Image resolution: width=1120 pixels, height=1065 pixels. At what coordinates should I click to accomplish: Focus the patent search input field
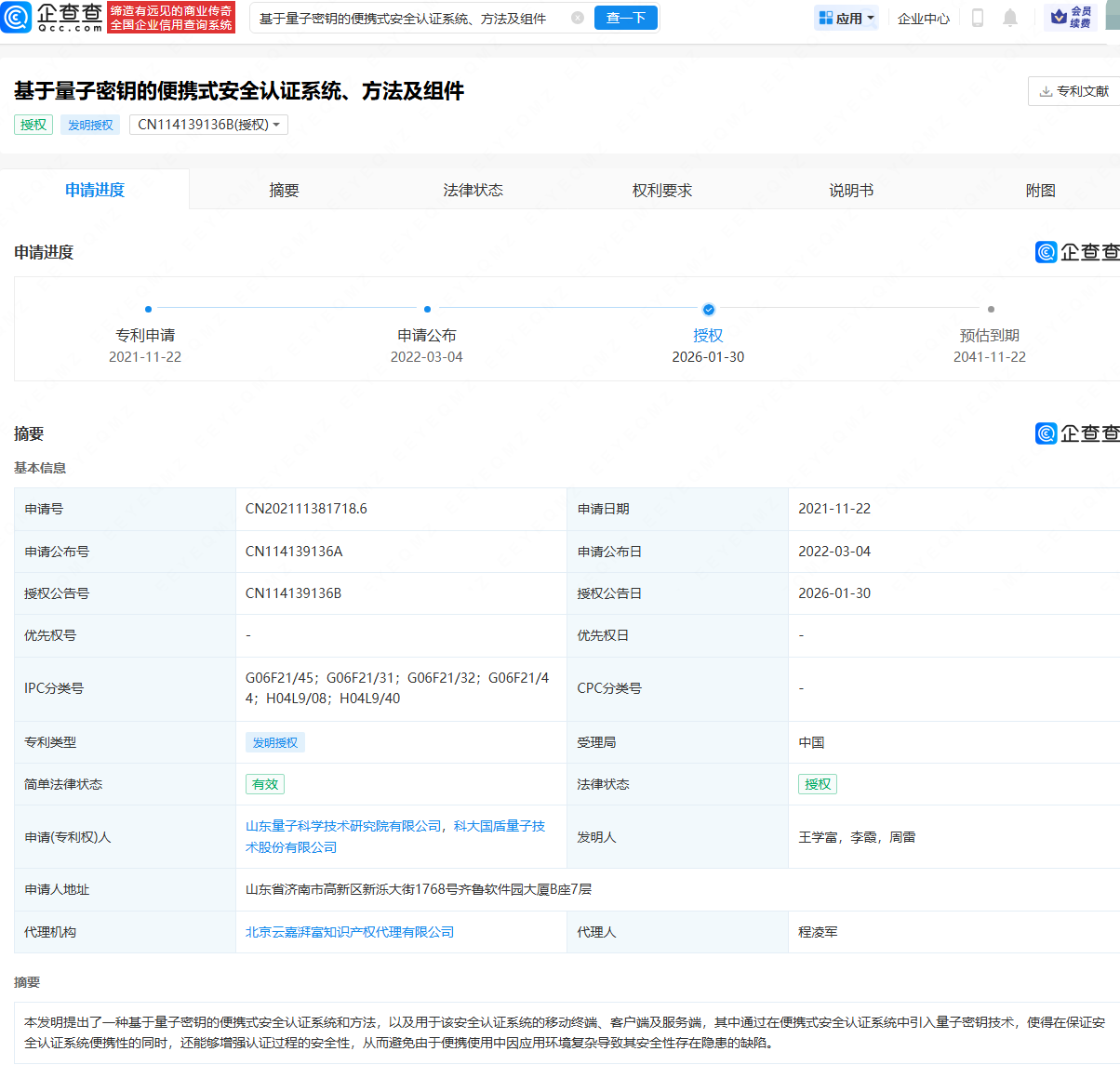[409, 18]
